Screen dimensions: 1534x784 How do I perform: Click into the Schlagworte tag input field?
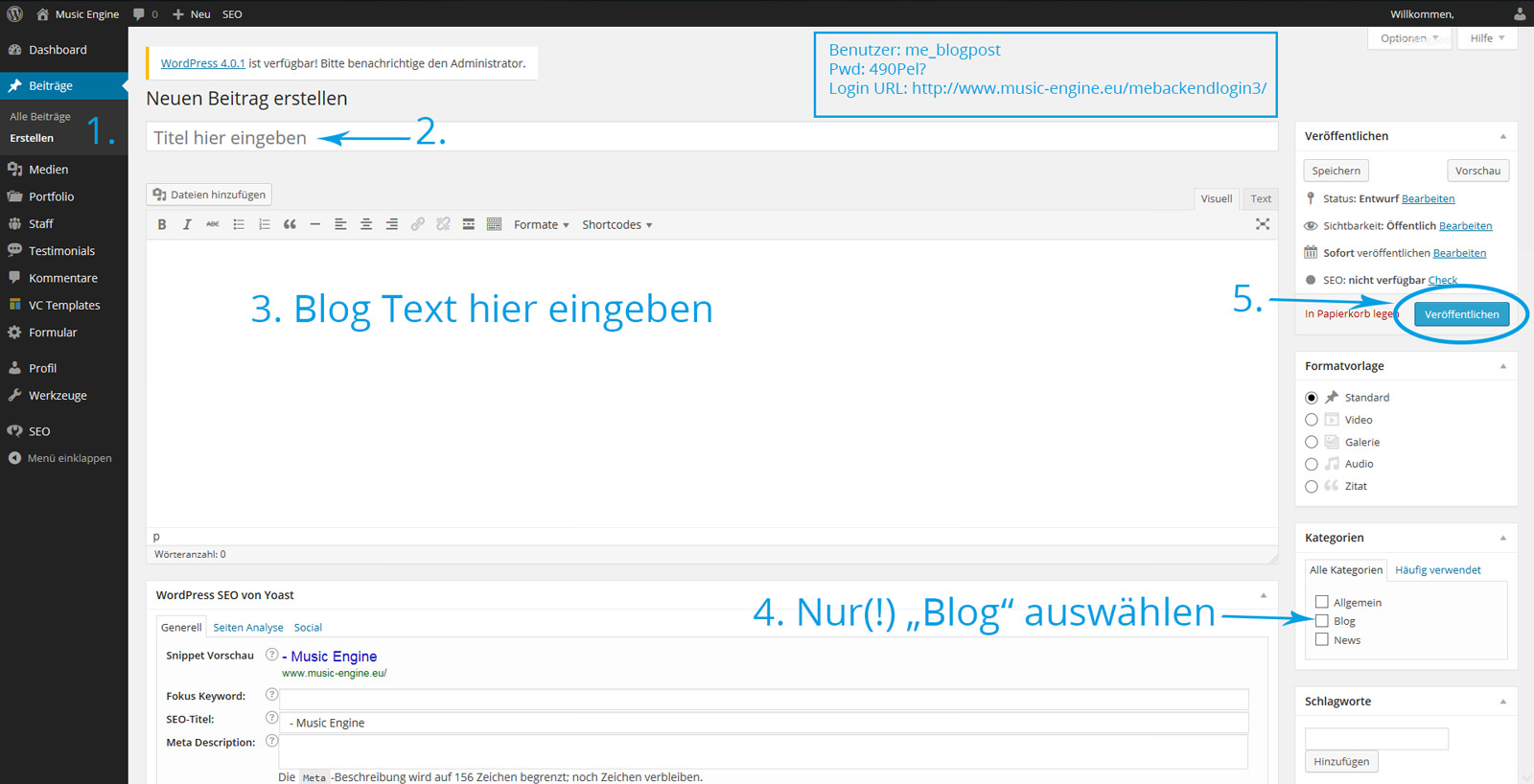(x=1377, y=738)
